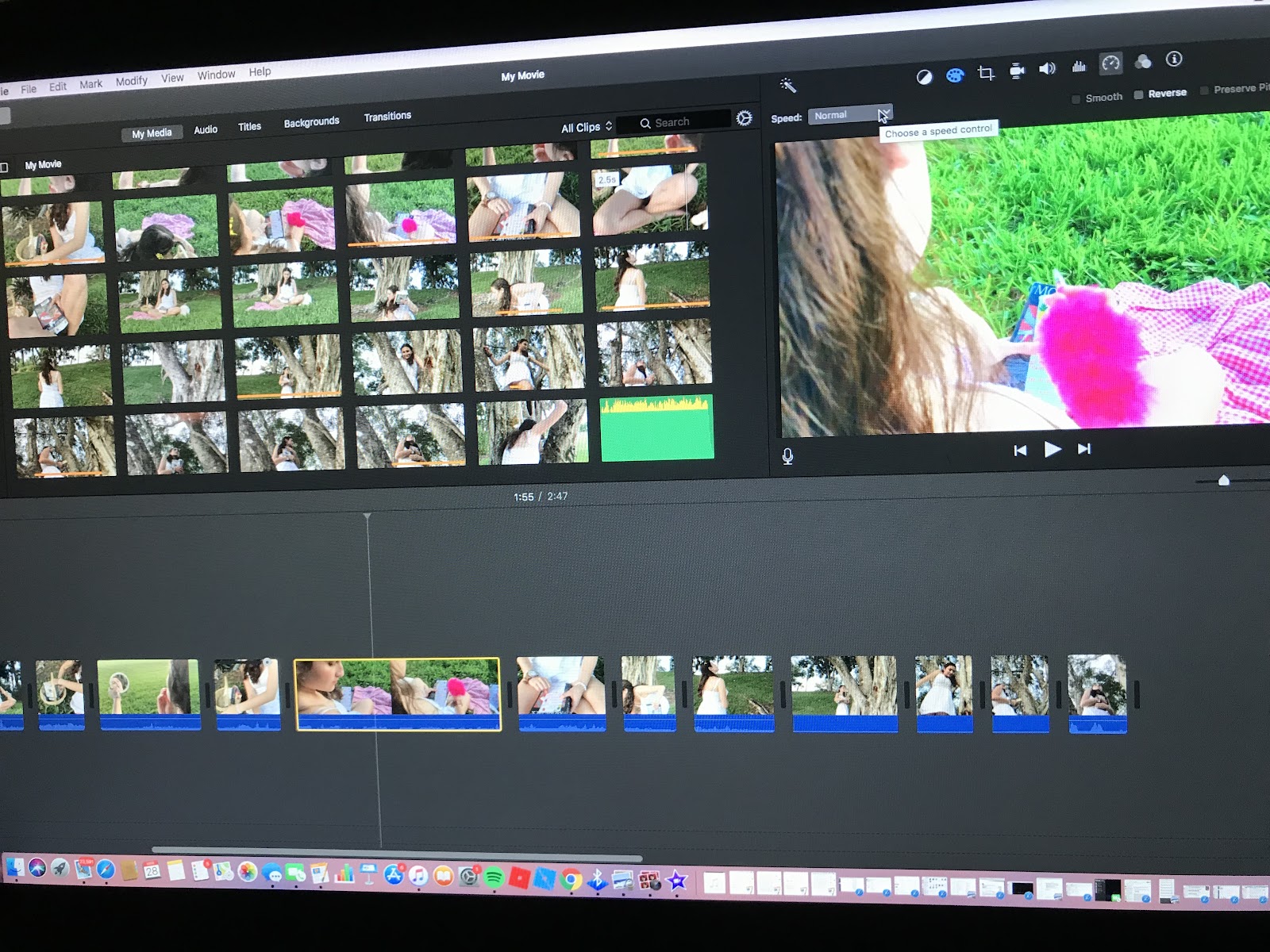The width and height of the screenshot is (1270, 952).
Task: Switch to the Transitions tab
Action: 387,117
